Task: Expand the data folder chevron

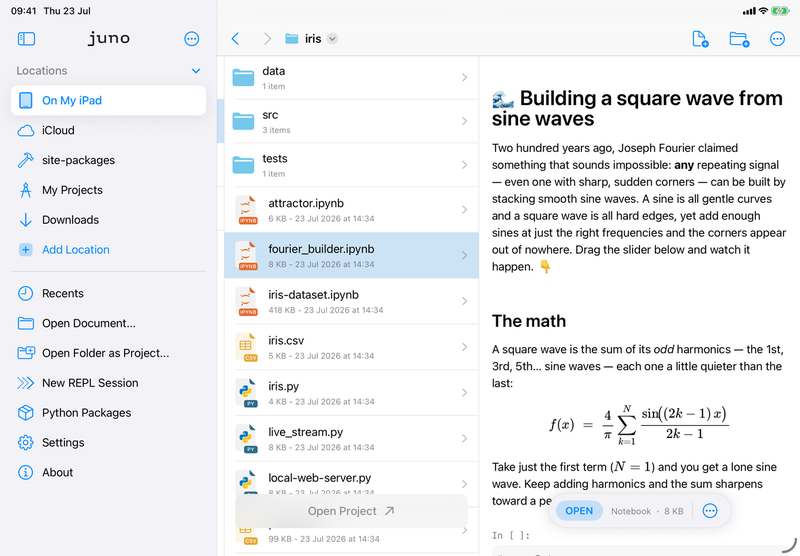Action: 464,78
